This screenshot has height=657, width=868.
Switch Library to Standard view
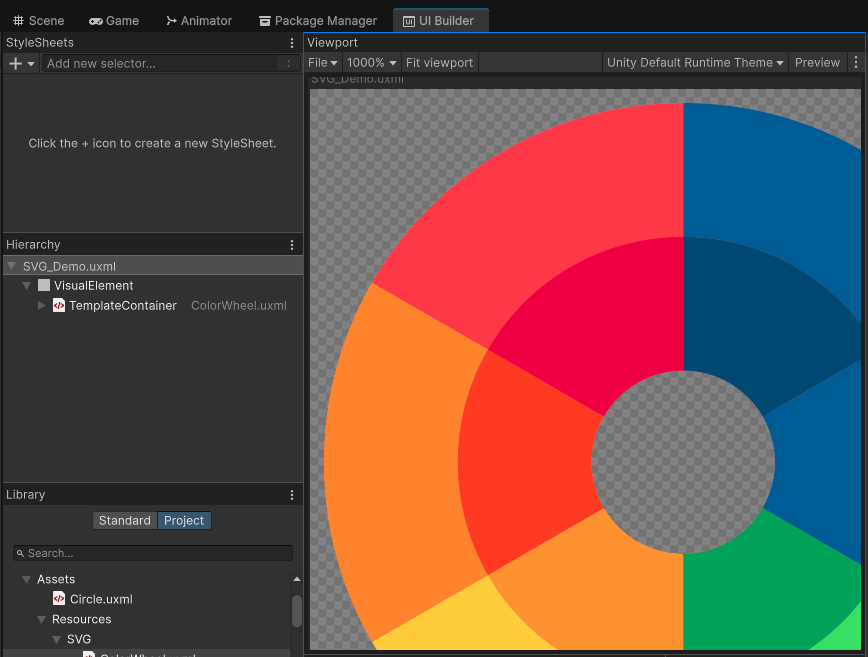[x=125, y=521]
